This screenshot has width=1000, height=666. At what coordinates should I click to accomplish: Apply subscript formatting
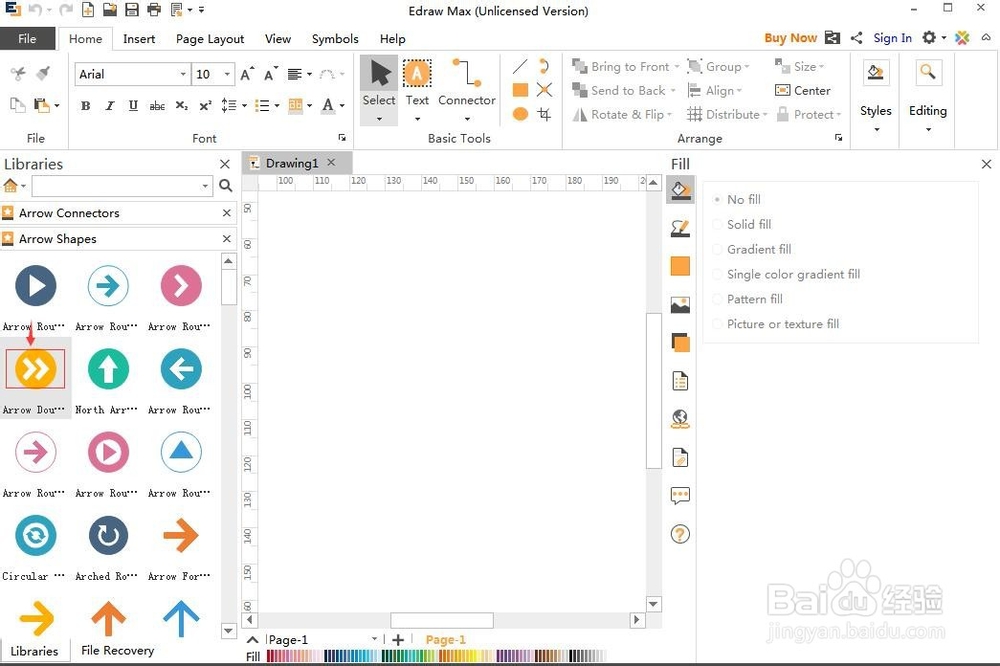pos(182,106)
